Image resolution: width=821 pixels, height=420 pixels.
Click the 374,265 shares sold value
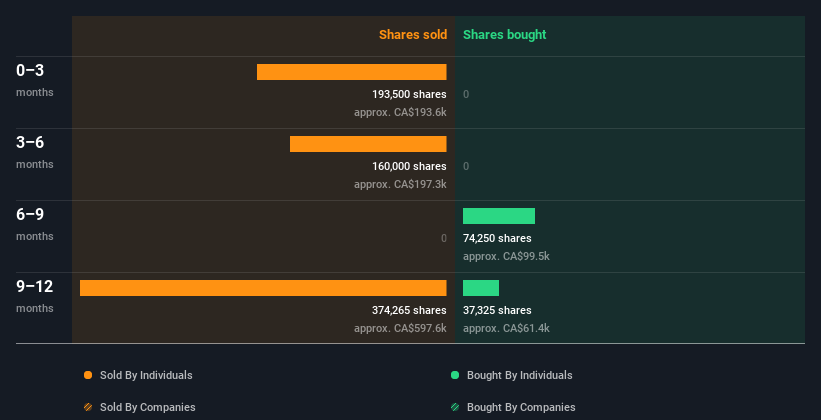[x=409, y=310]
